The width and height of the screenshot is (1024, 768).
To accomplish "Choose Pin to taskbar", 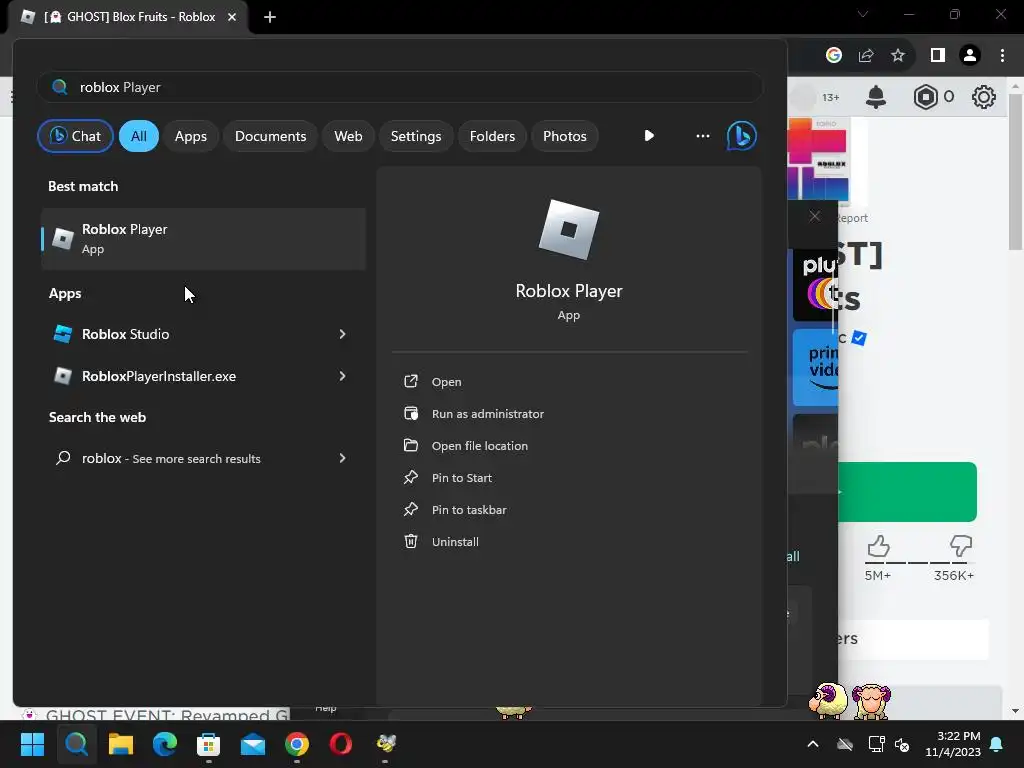I will (469, 510).
